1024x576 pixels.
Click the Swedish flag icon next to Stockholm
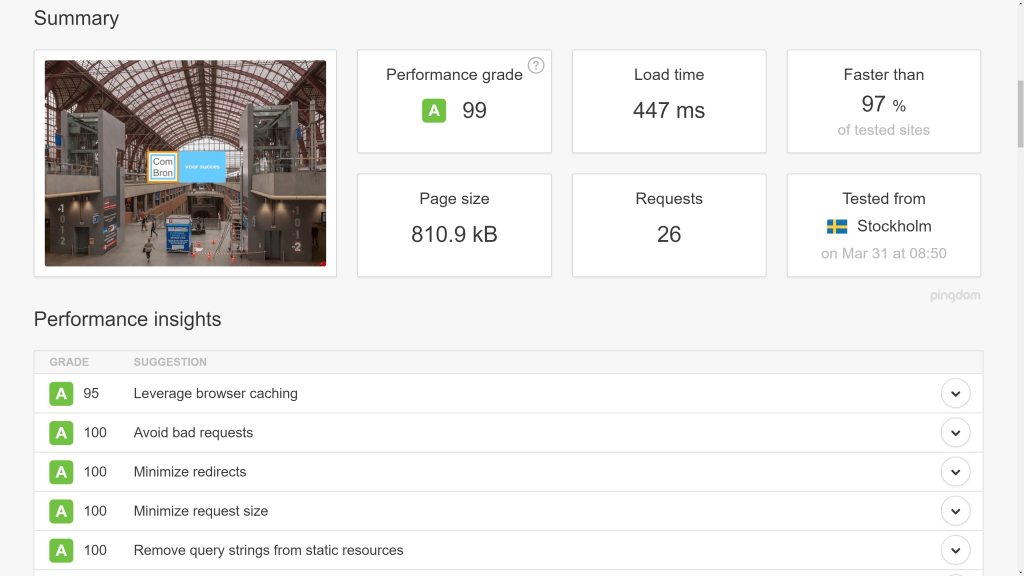click(837, 227)
